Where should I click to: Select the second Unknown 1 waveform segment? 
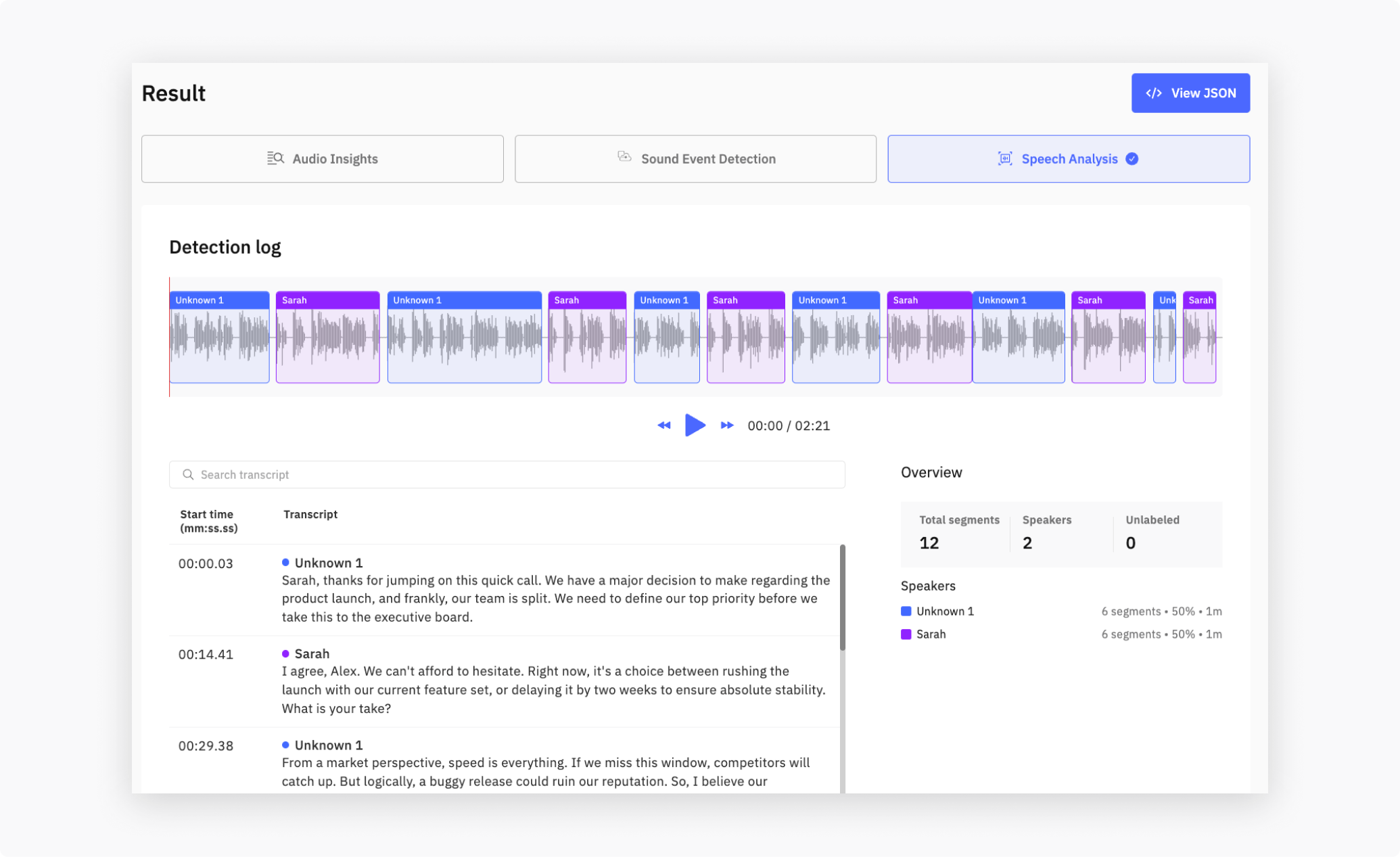point(464,337)
